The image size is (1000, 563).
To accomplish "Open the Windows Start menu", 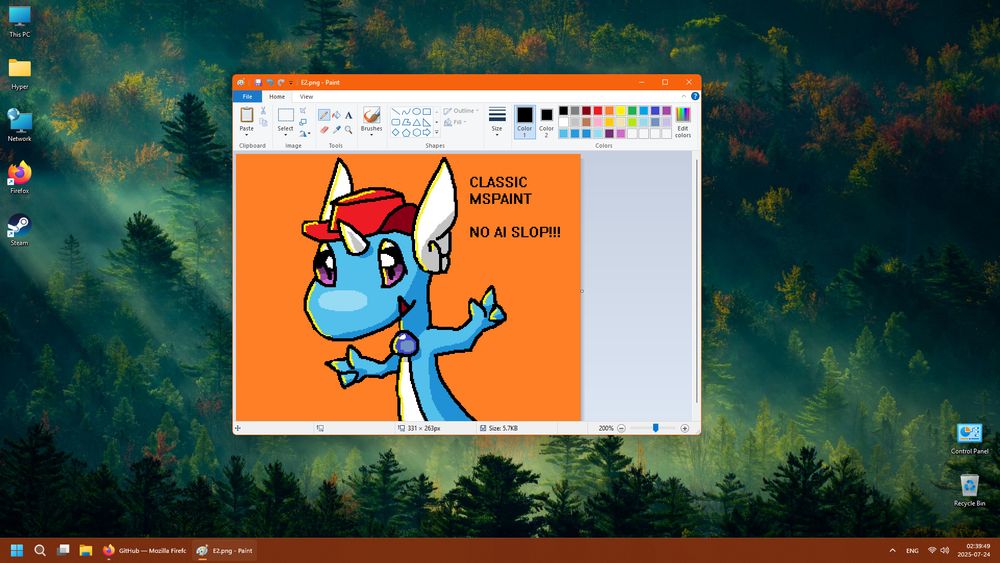I will (x=17, y=550).
